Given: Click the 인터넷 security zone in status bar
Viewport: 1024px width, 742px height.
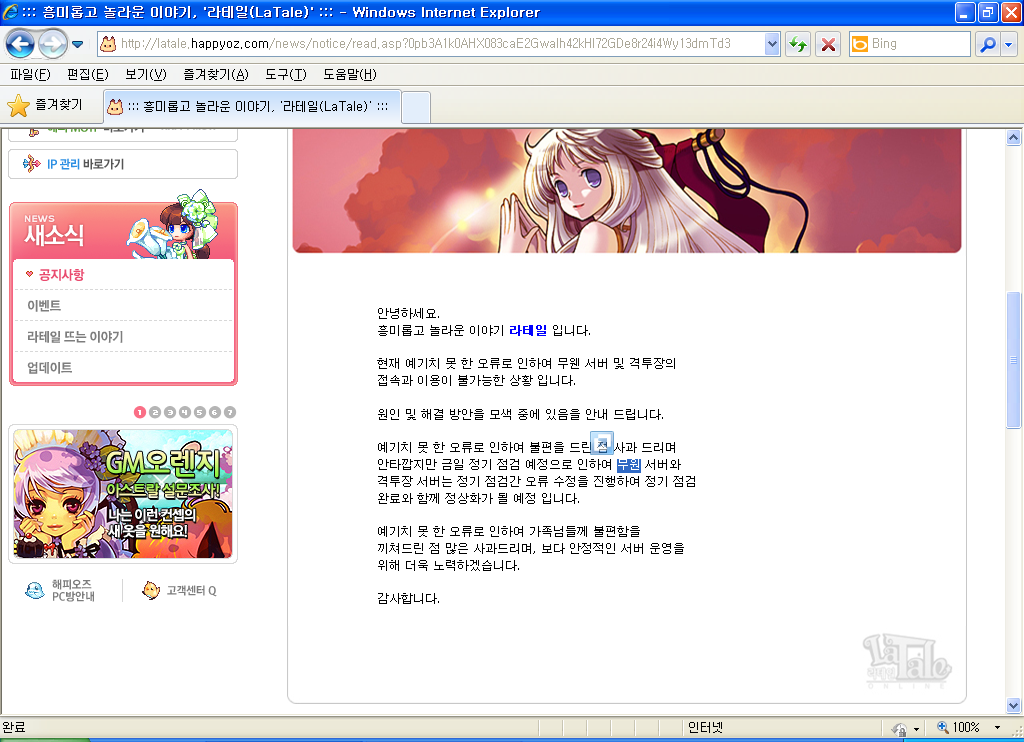Looking at the screenshot, I should [705, 728].
